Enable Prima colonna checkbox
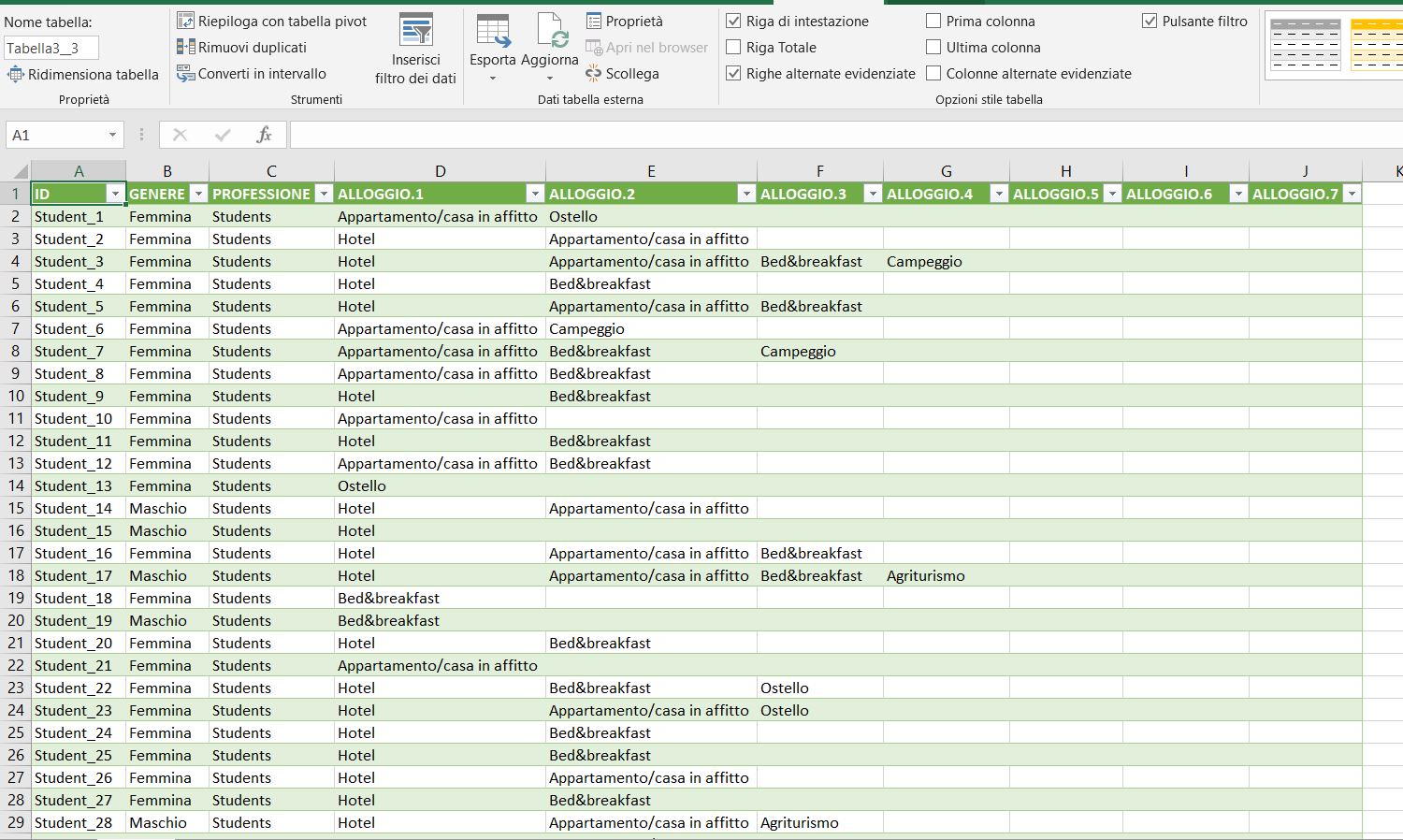1403x840 pixels. [x=933, y=21]
